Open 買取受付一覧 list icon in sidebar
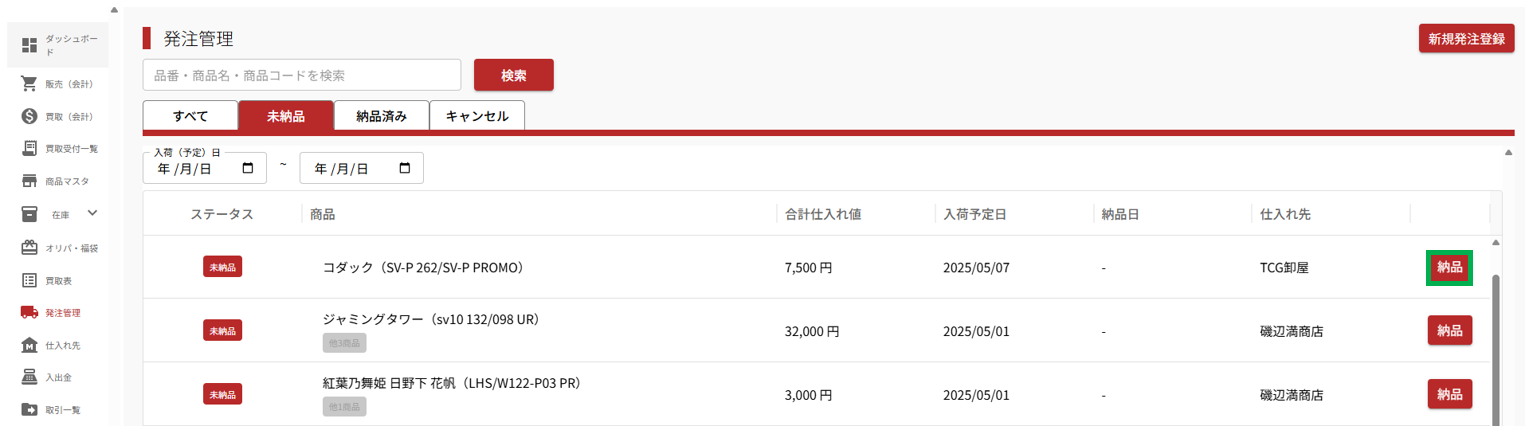 (x=29, y=148)
